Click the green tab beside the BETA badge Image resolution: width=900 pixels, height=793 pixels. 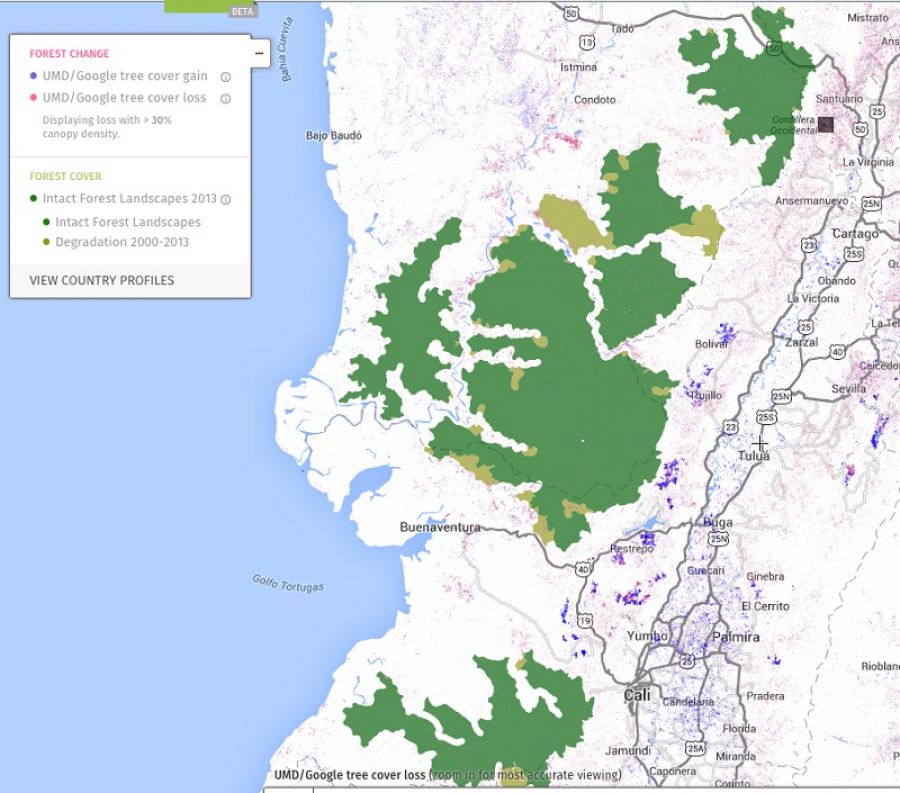pos(196,6)
